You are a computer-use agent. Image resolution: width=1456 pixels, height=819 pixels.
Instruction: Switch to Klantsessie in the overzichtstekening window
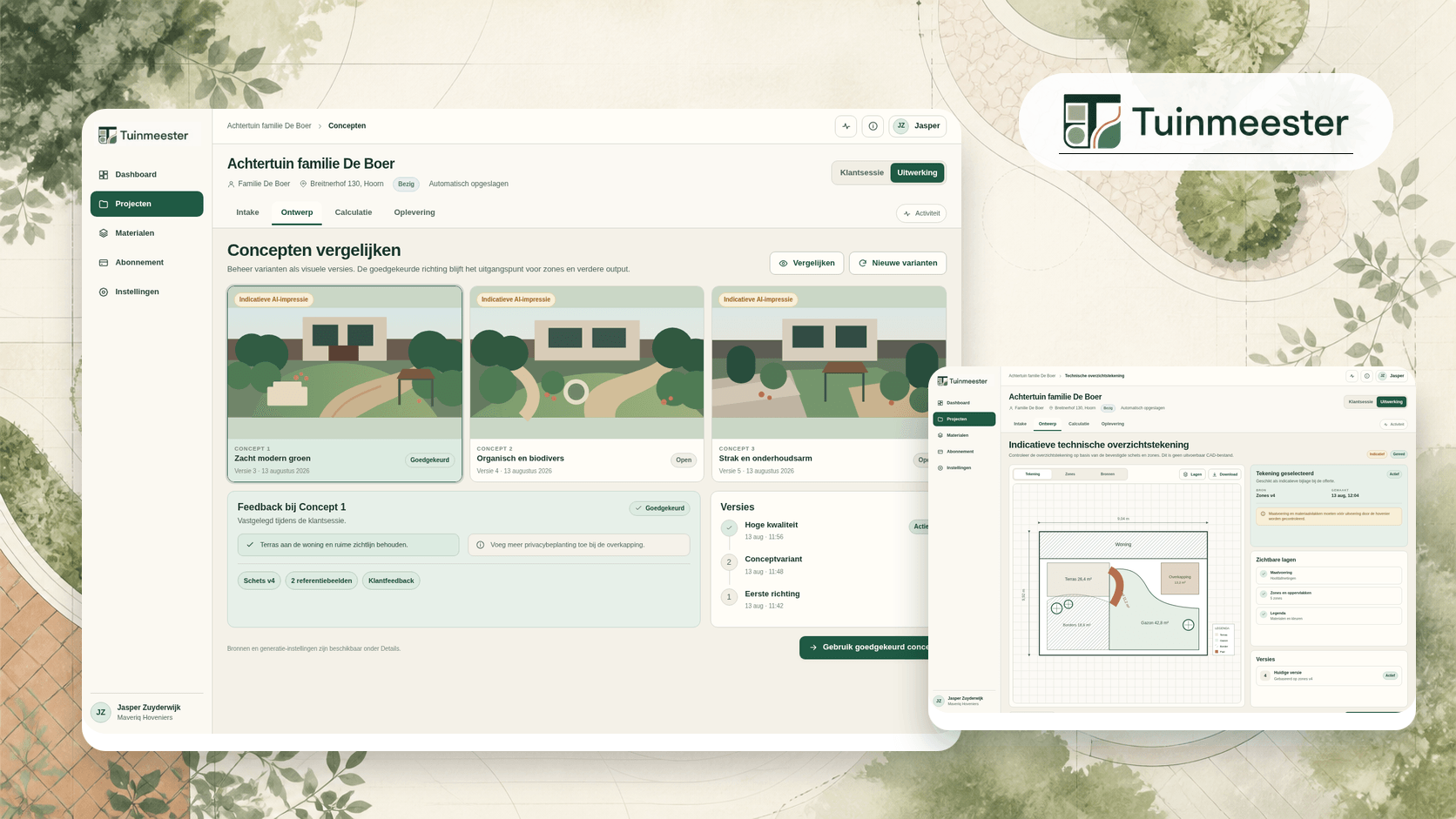point(1360,402)
